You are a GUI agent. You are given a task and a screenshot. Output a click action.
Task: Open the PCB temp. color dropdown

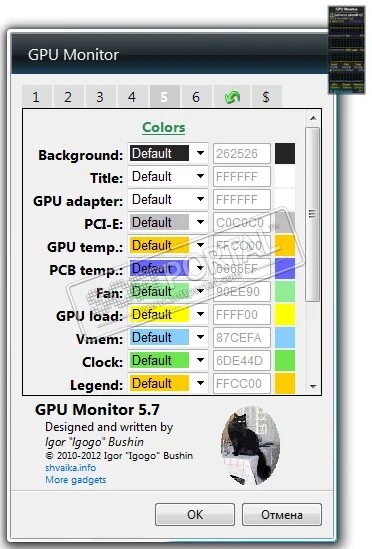[x=168, y=269]
